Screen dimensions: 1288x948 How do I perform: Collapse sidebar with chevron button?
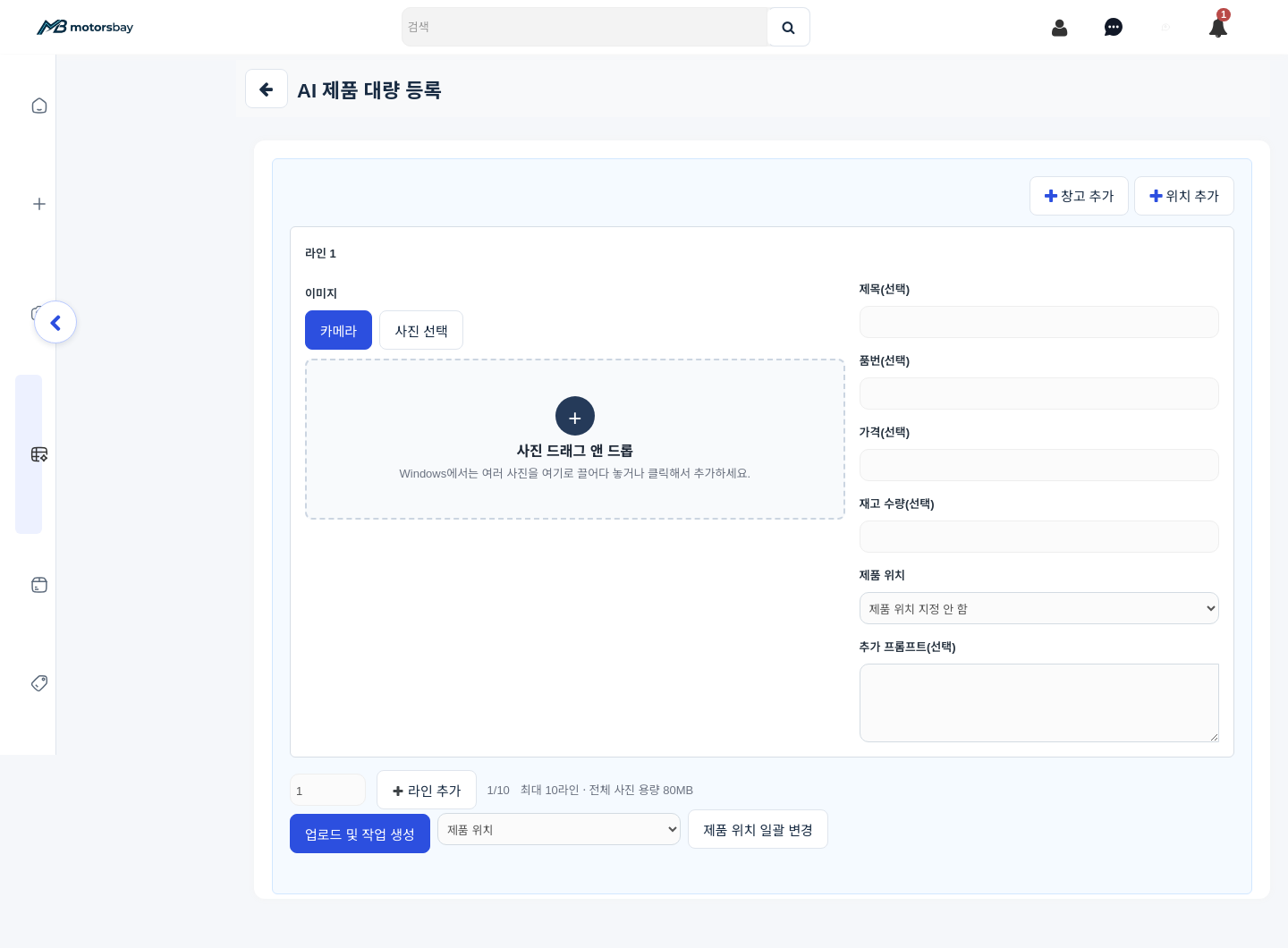coord(55,322)
